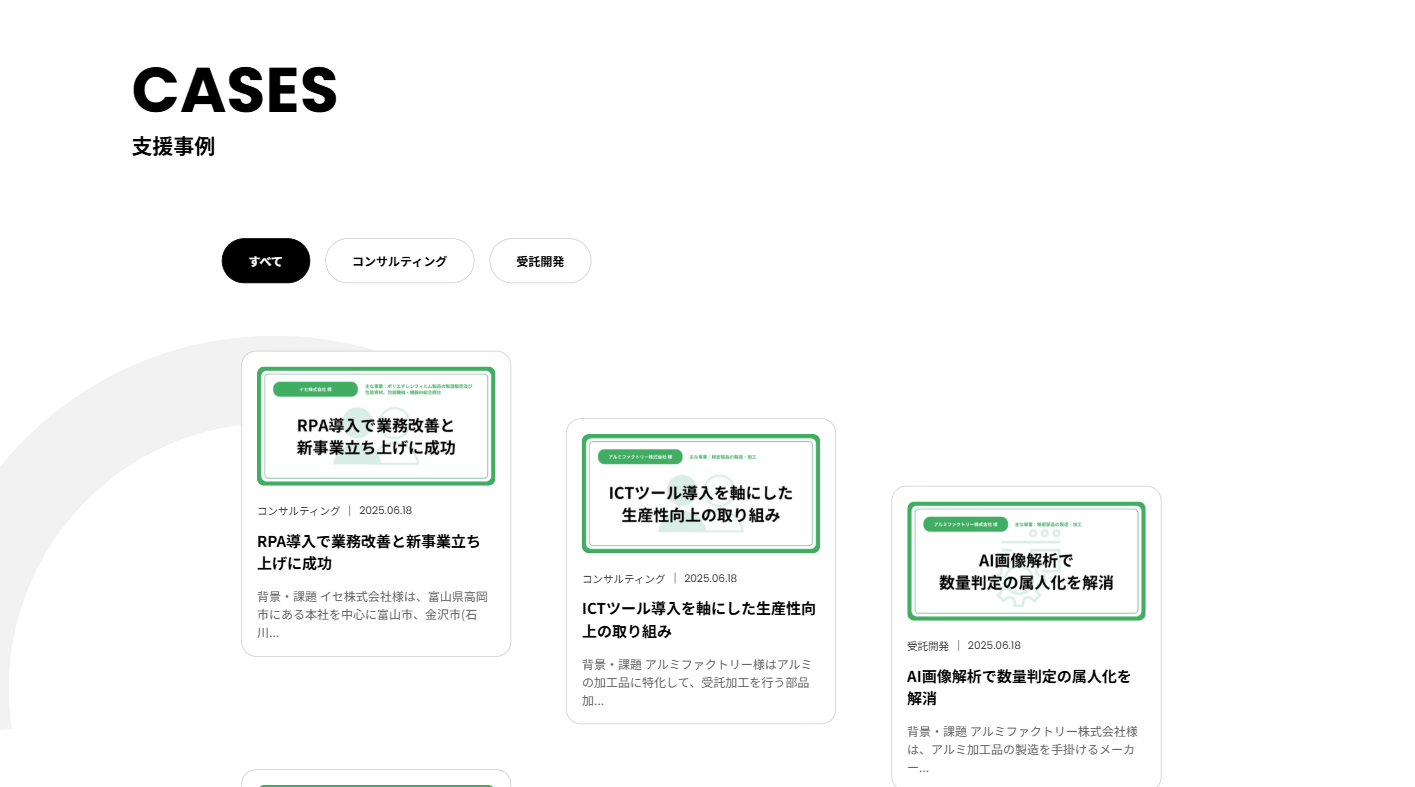Select the すべて filter button
This screenshot has width=1415, height=787.
(265, 261)
